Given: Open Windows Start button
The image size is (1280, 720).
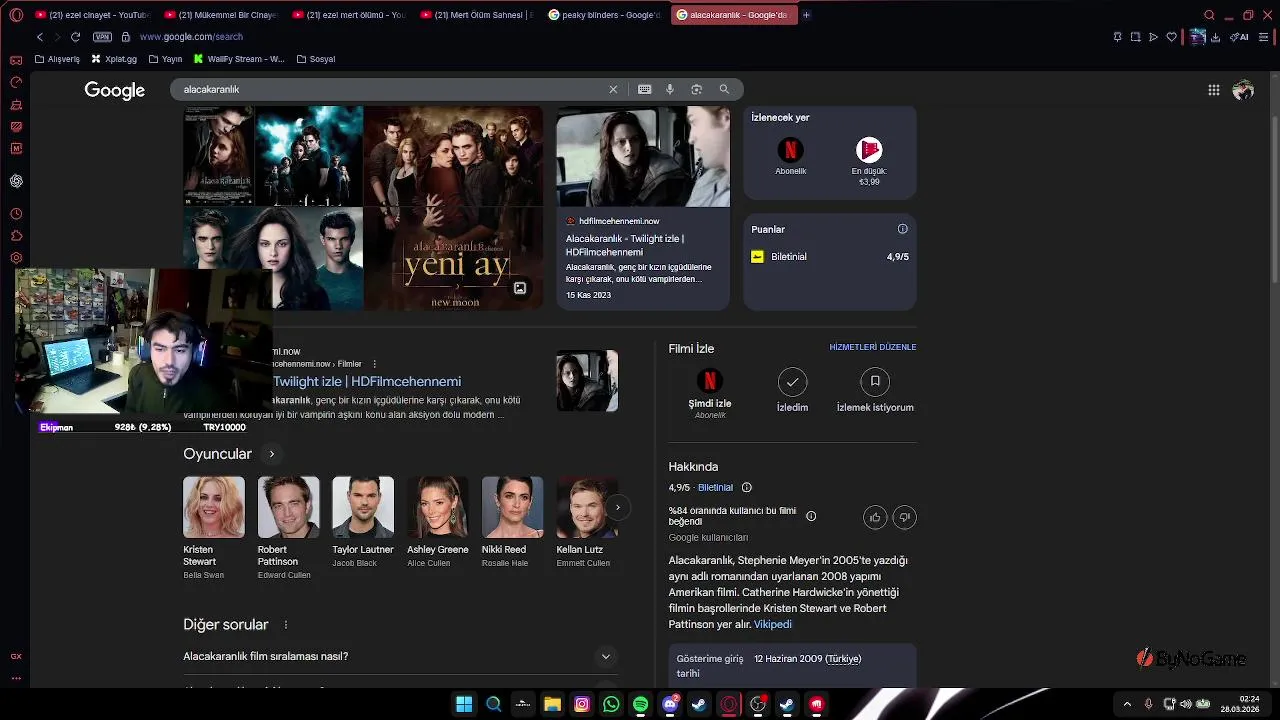Looking at the screenshot, I should 464,704.
